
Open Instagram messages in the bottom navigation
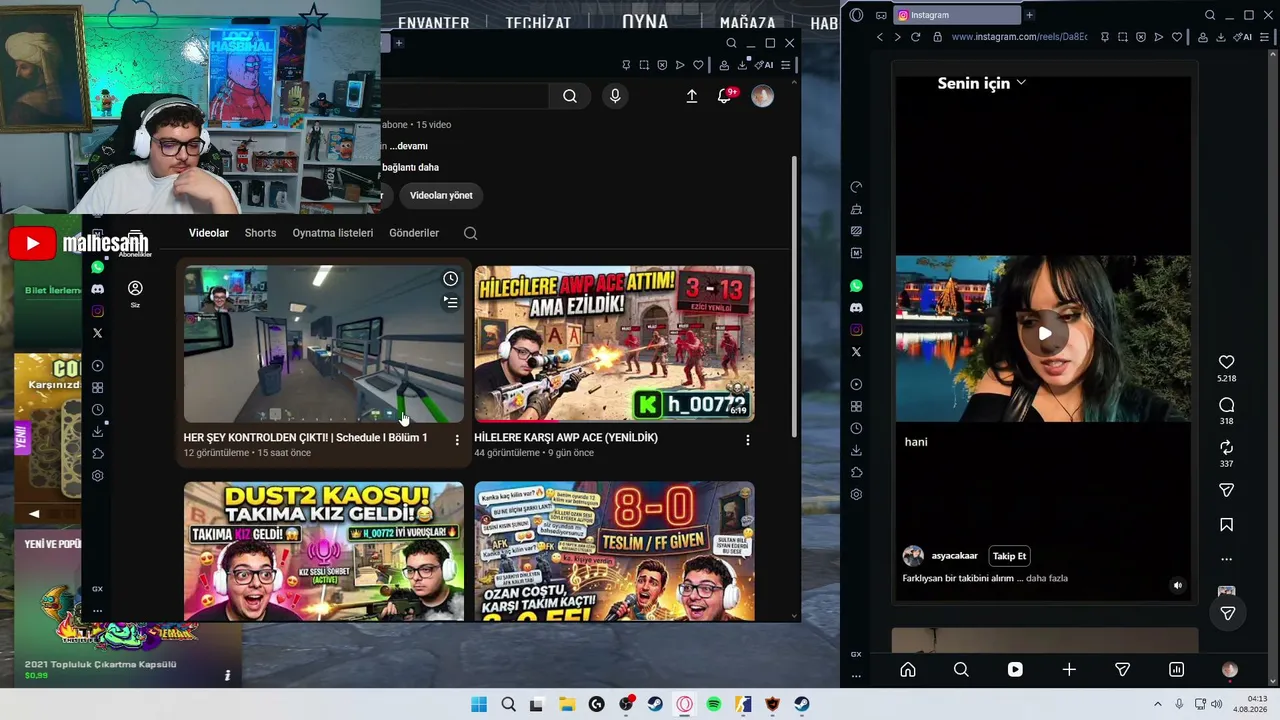(1122, 670)
